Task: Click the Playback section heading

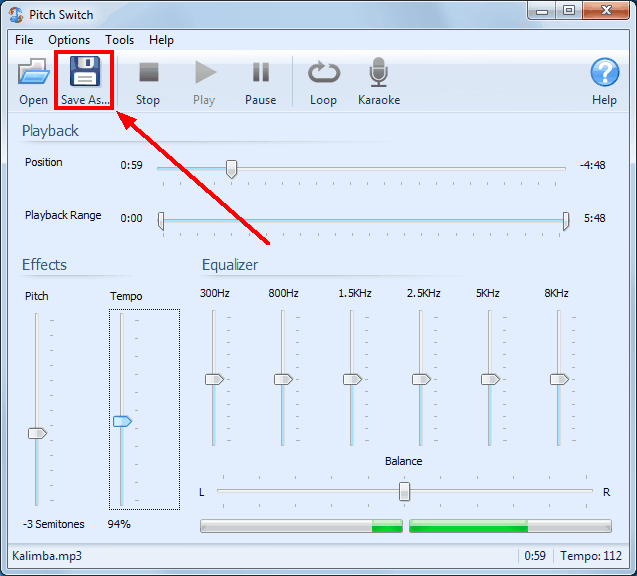Action: coord(50,131)
